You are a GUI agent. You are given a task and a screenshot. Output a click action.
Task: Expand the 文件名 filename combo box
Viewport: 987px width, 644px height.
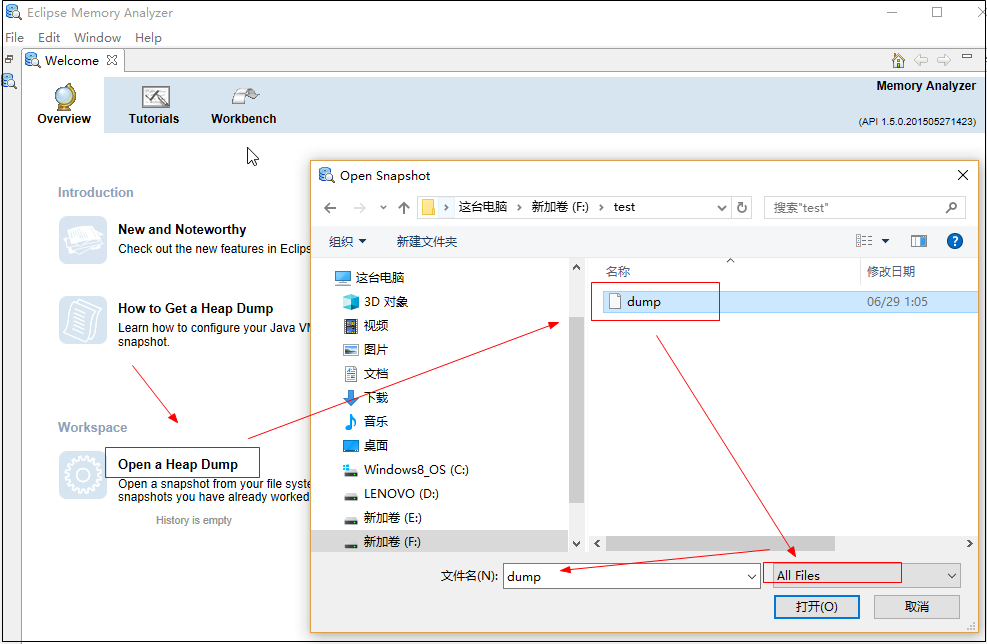pyautogui.click(x=753, y=576)
